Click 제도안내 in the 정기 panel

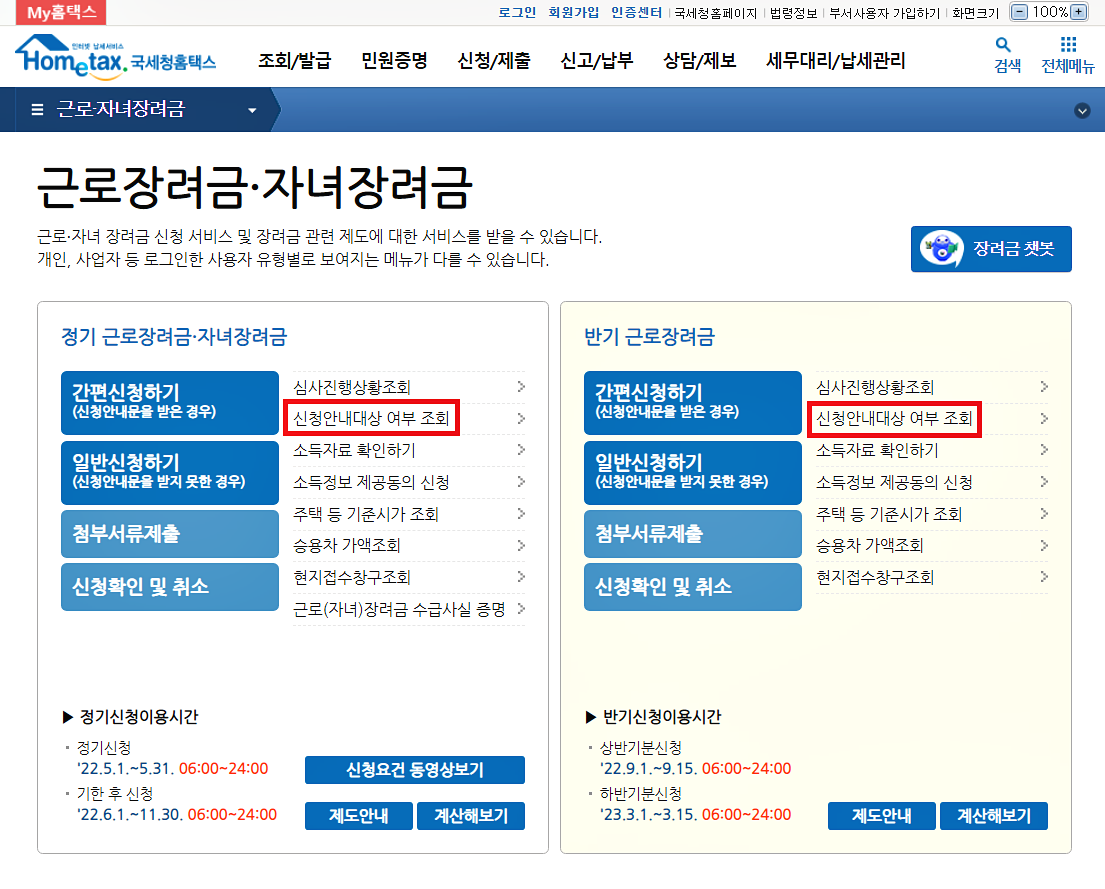click(359, 816)
